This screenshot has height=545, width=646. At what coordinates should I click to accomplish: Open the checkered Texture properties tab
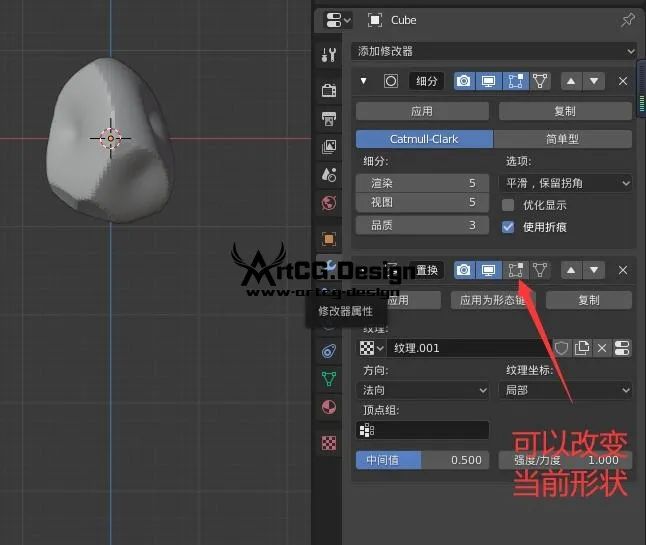(x=329, y=443)
